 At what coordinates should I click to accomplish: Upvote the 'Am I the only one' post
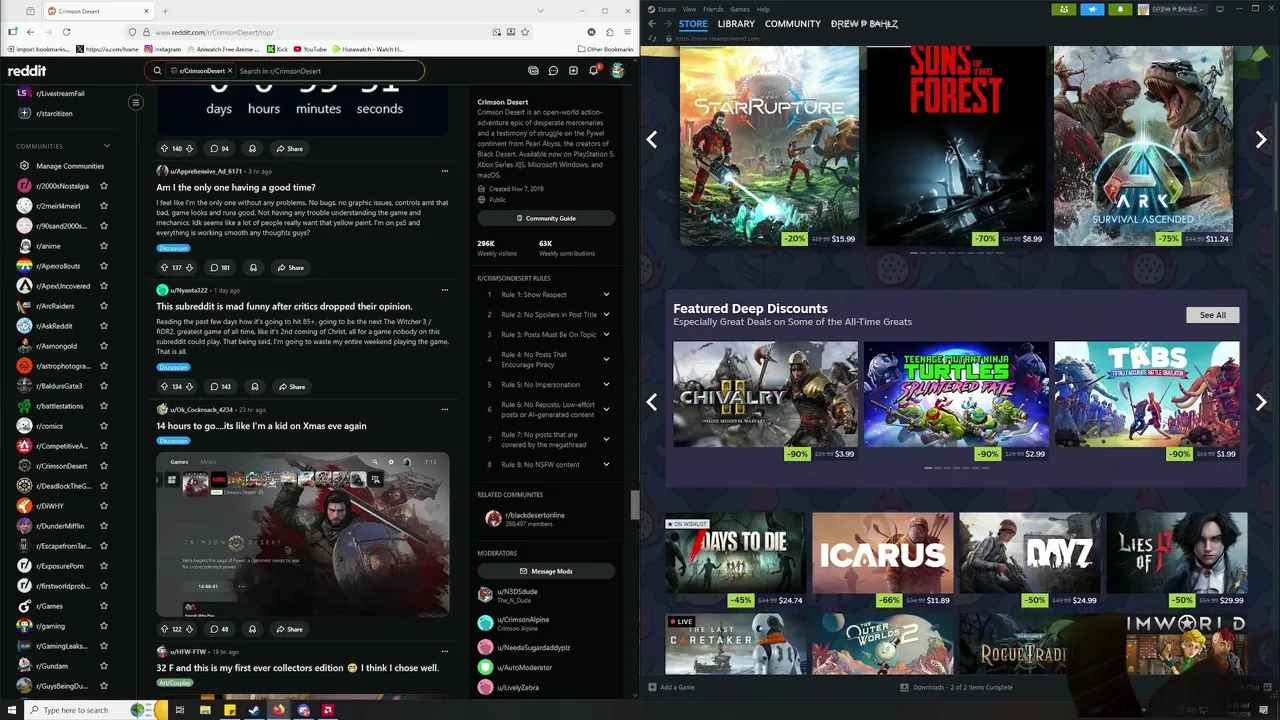tap(164, 268)
